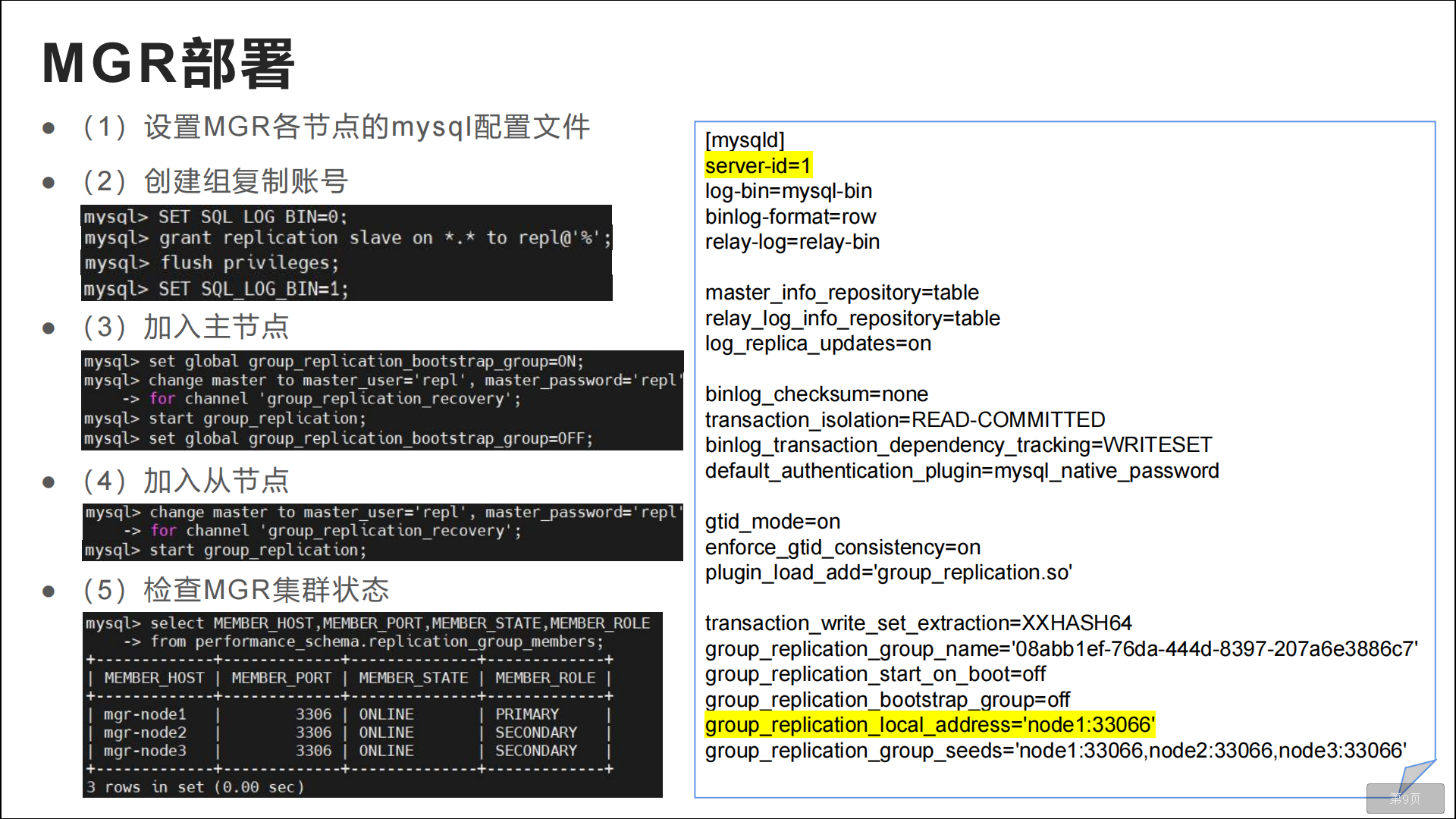
Task: Click the 创建组复制账号 step heading
Action: tap(245, 181)
